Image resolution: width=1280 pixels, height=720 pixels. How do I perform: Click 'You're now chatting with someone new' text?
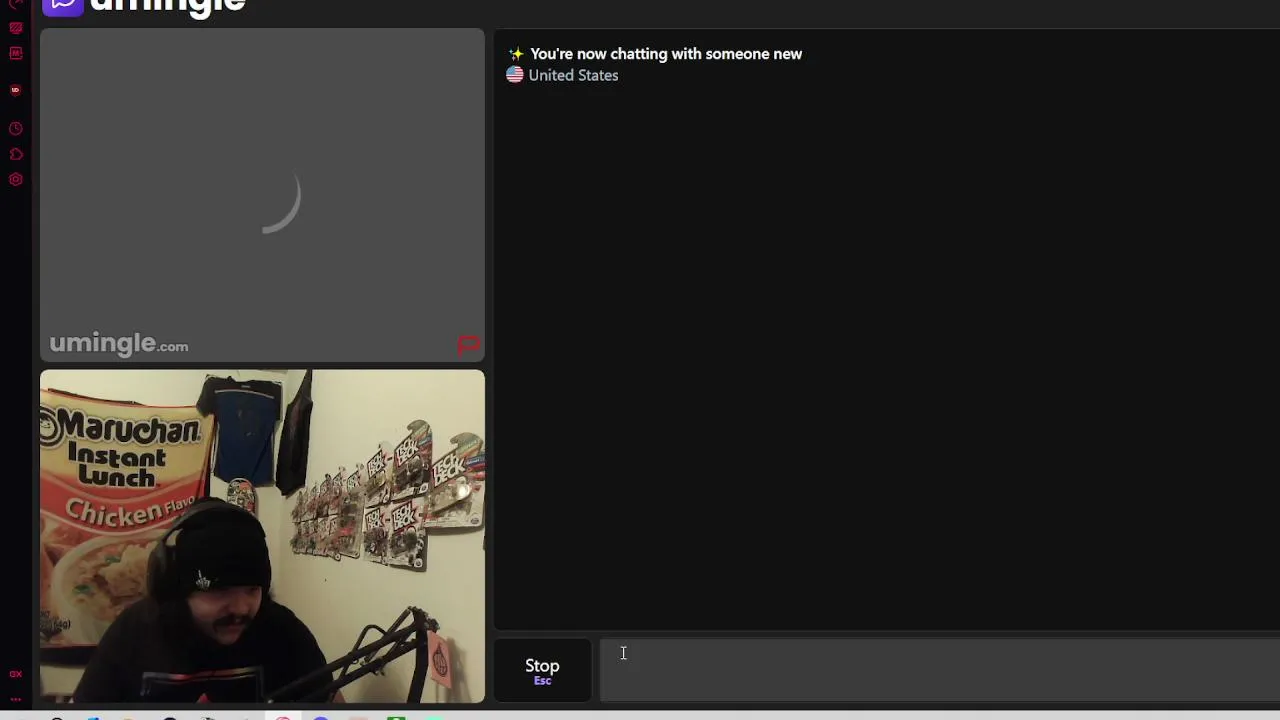666,54
